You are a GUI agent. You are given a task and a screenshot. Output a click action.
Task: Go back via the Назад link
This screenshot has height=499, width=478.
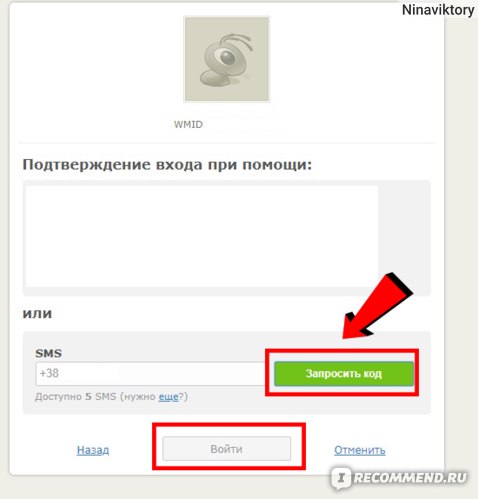click(93, 450)
